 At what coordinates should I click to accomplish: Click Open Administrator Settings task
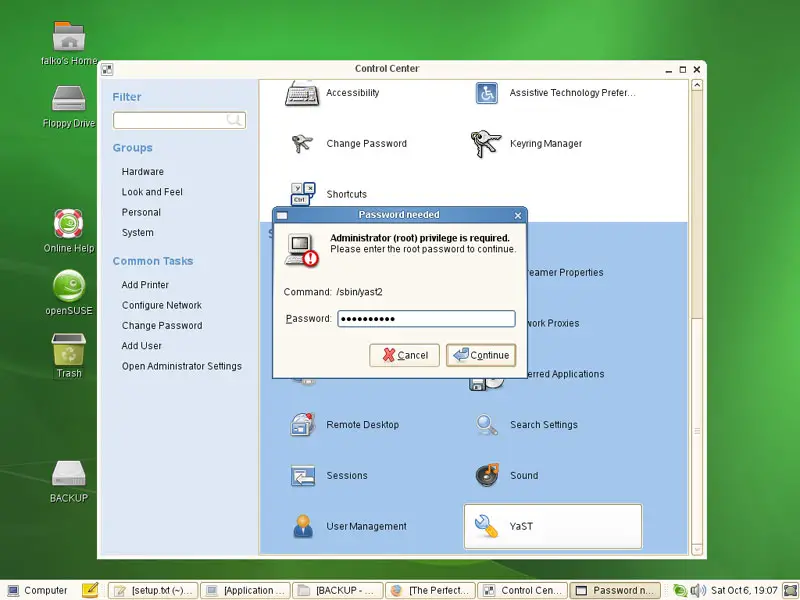(x=182, y=366)
